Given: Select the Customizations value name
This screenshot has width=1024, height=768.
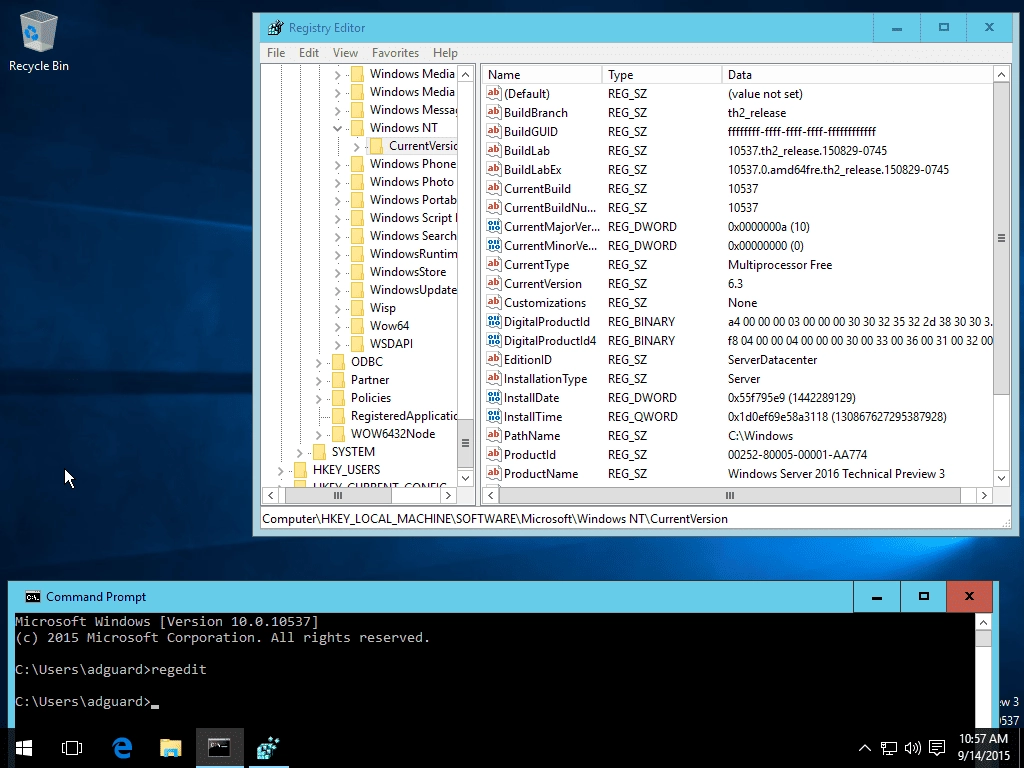Looking at the screenshot, I should 545,302.
